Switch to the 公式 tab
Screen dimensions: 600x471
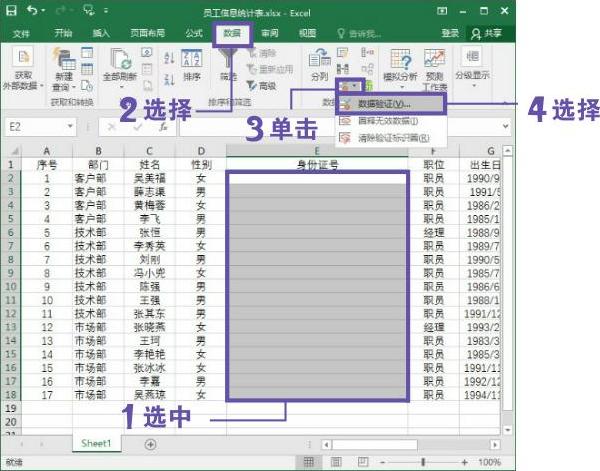[x=194, y=33]
